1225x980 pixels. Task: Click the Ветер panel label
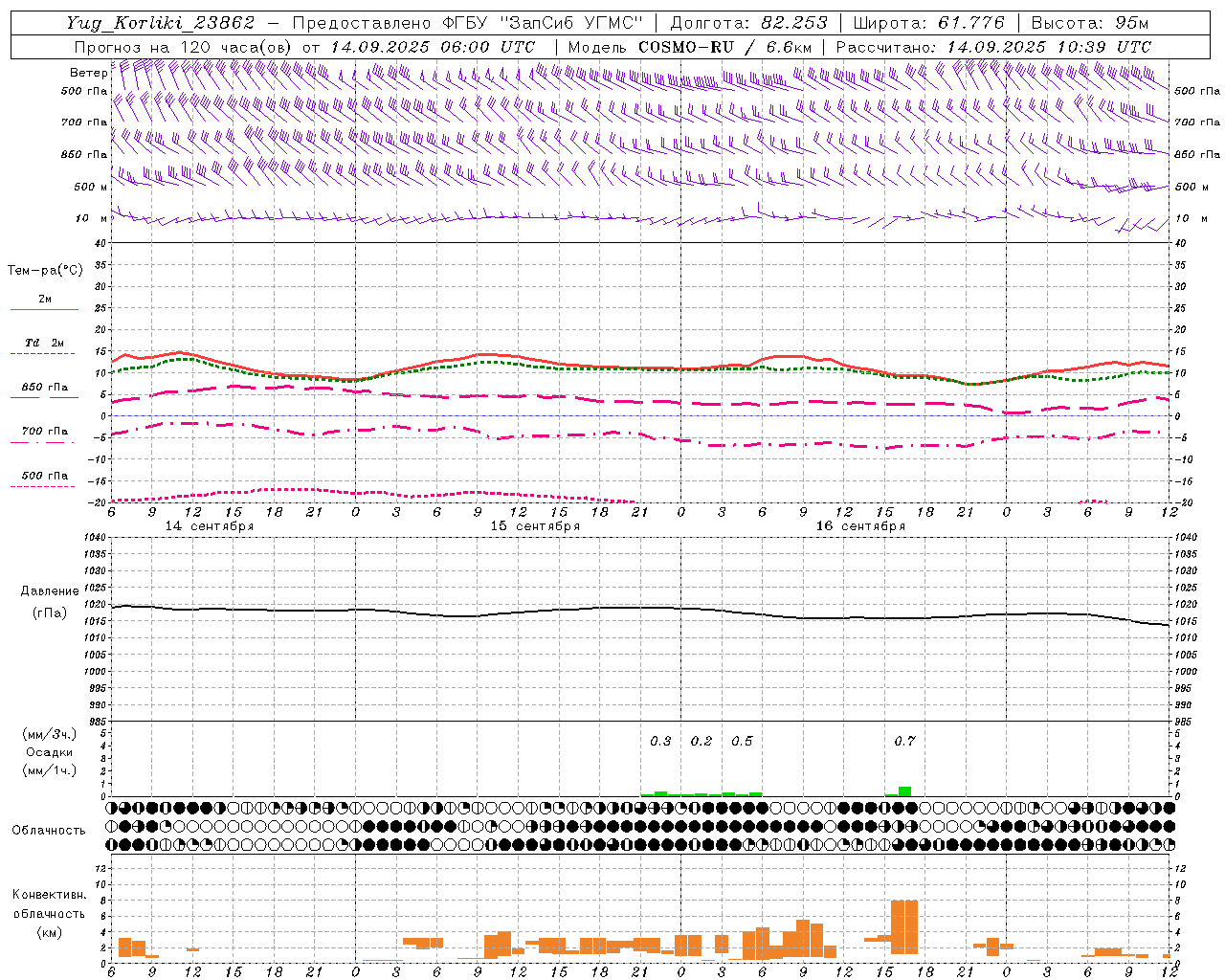88,73
